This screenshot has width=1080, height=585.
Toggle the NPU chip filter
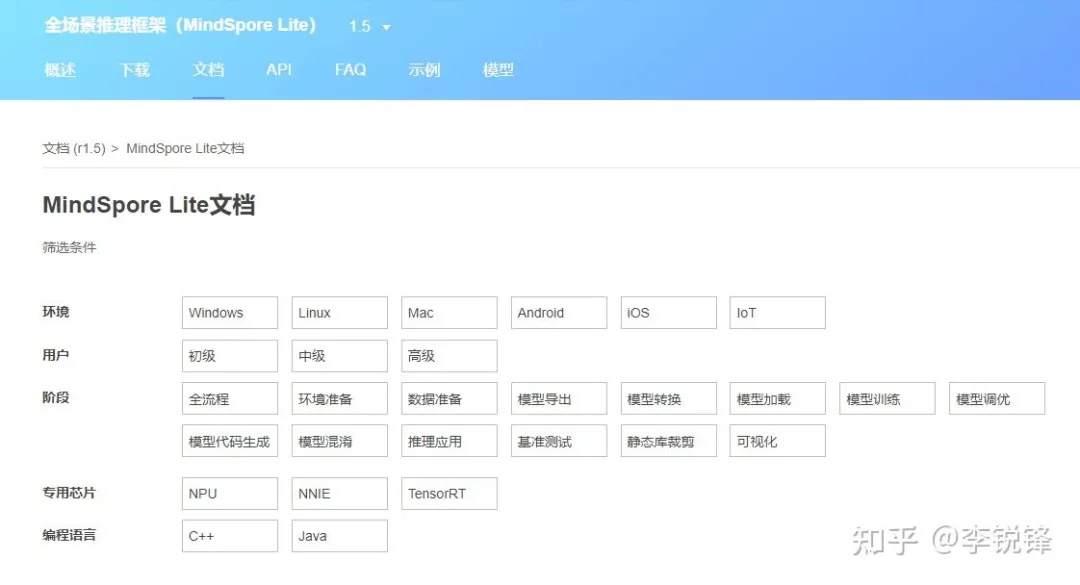click(230, 494)
